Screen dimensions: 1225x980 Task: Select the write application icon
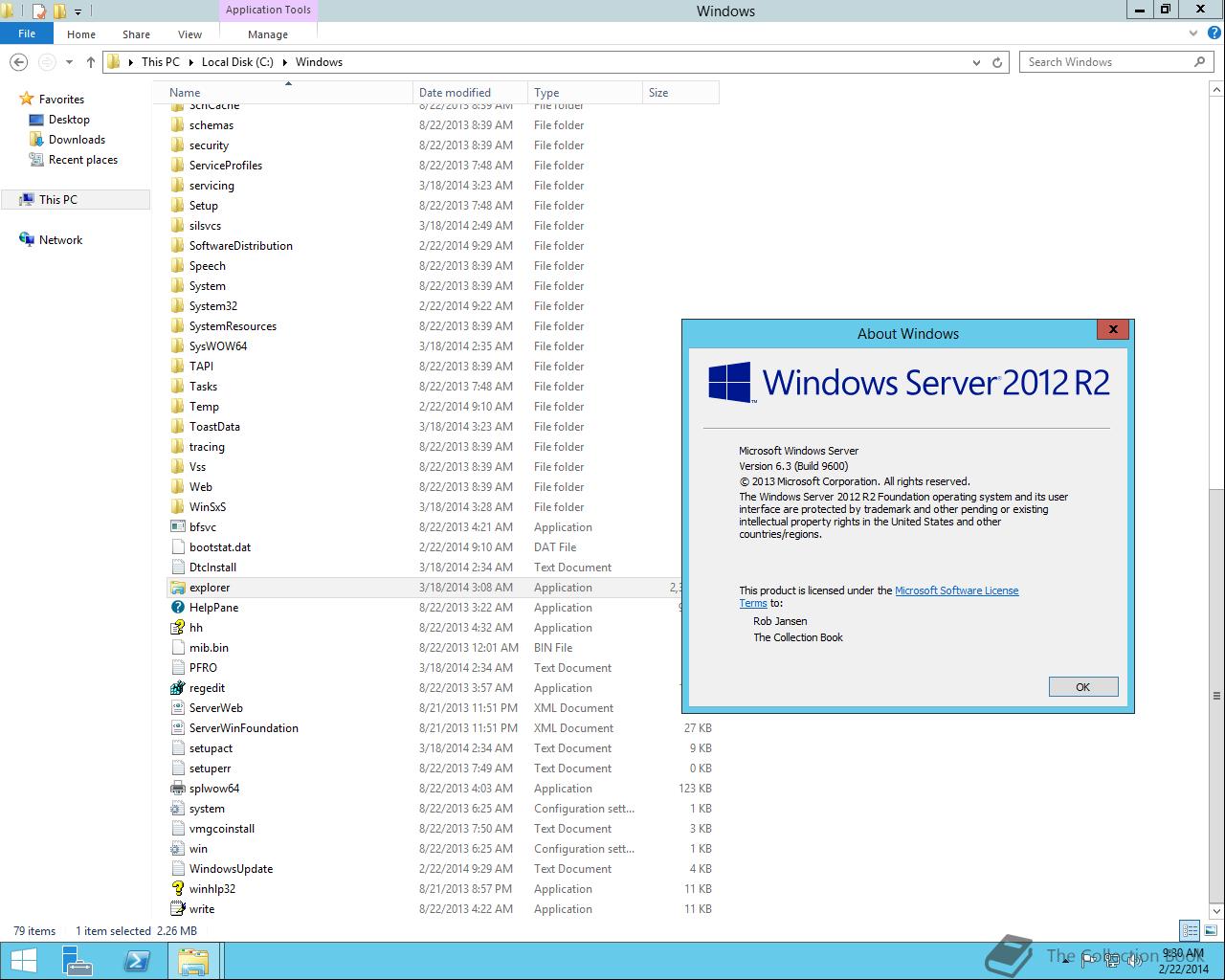[x=177, y=909]
